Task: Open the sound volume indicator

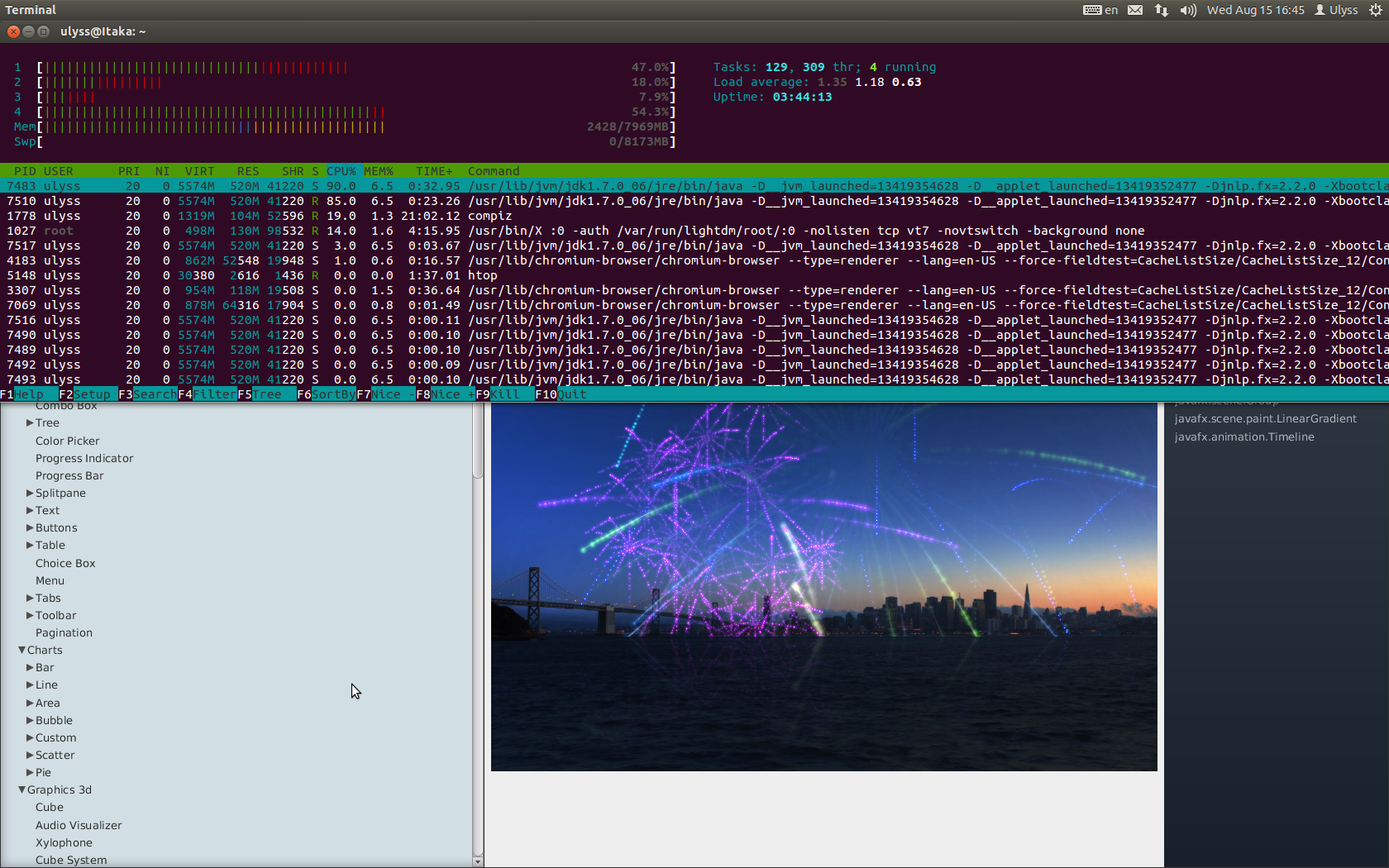Action: pyautogui.click(x=1188, y=10)
